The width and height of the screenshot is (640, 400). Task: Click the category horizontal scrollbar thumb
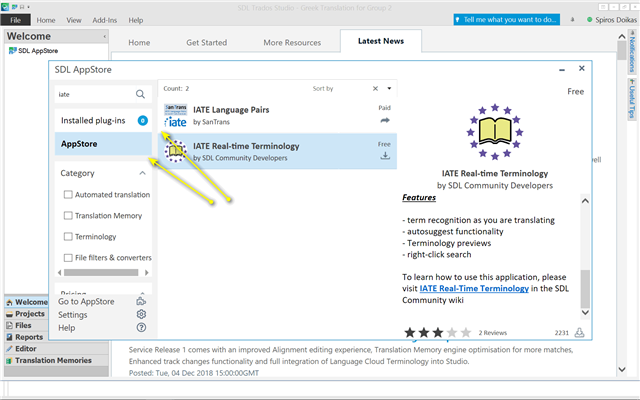click(x=101, y=272)
